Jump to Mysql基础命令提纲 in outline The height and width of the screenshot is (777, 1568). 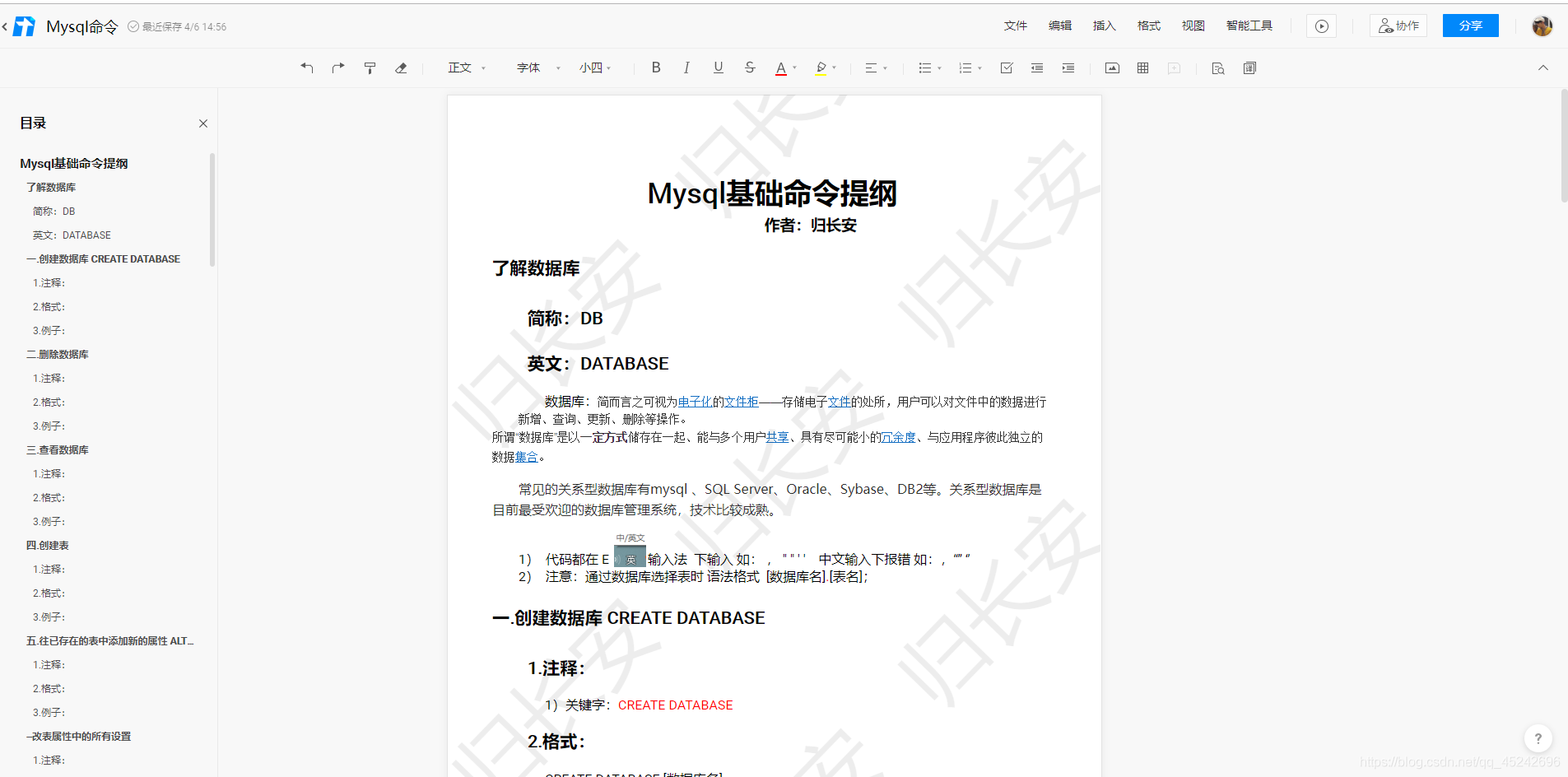74,164
